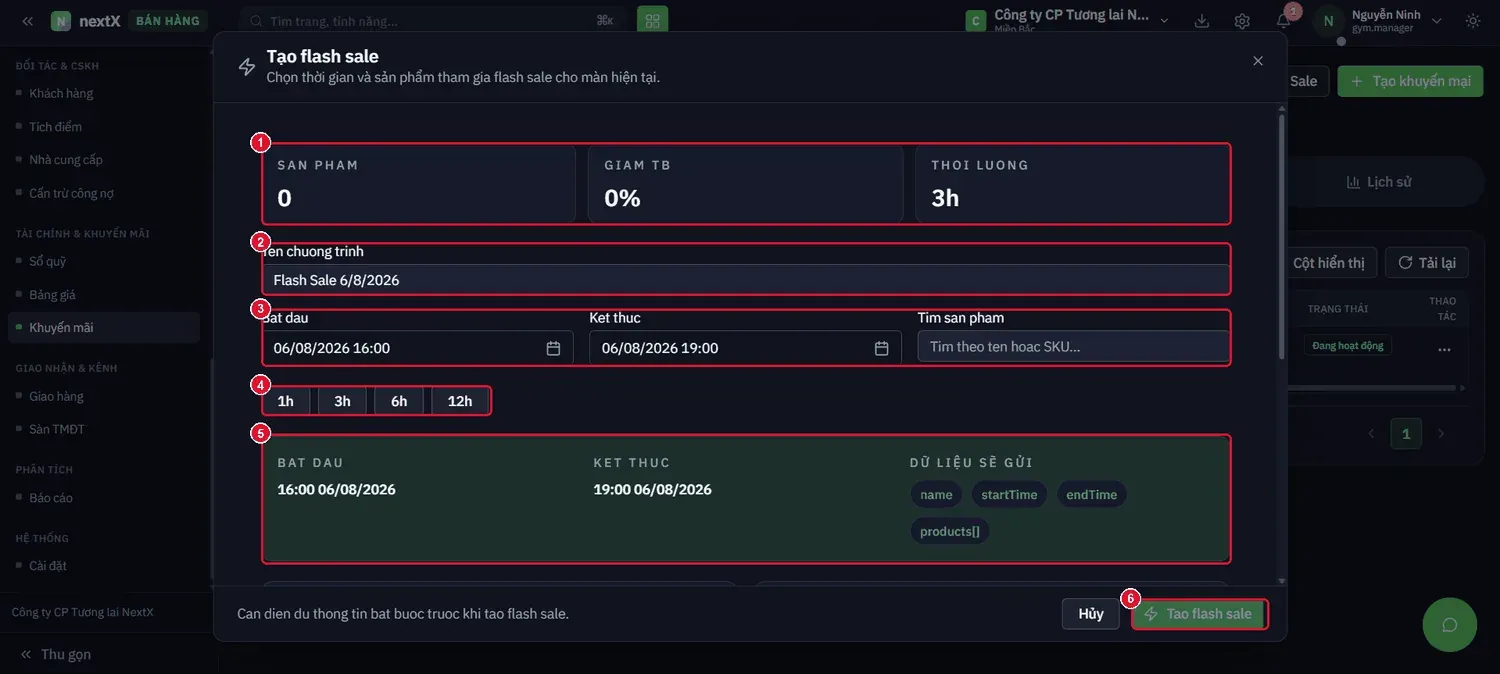Open Bảng giá in the sidebar
Screen dimensions: 1500x674
tap(52, 295)
